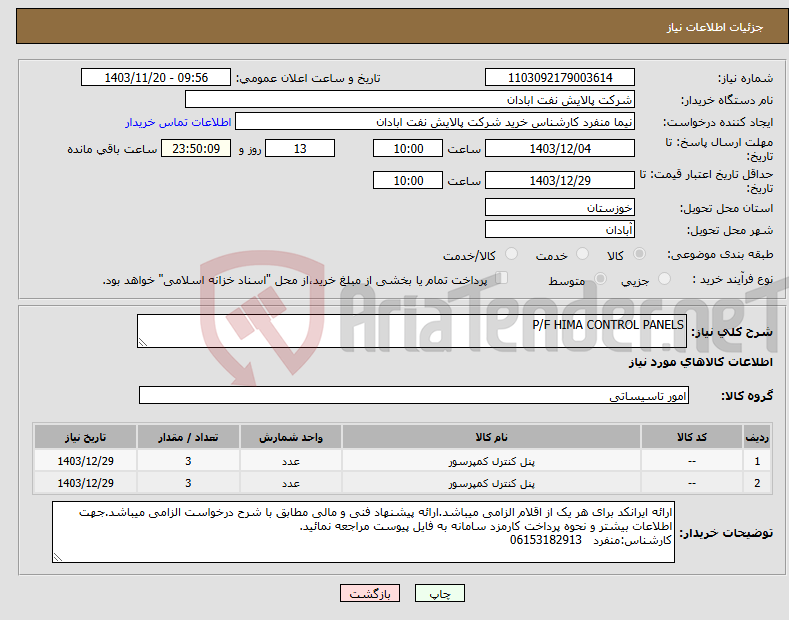The image size is (789, 620).
Task: Click the نام کالا column header
Action: point(492,437)
